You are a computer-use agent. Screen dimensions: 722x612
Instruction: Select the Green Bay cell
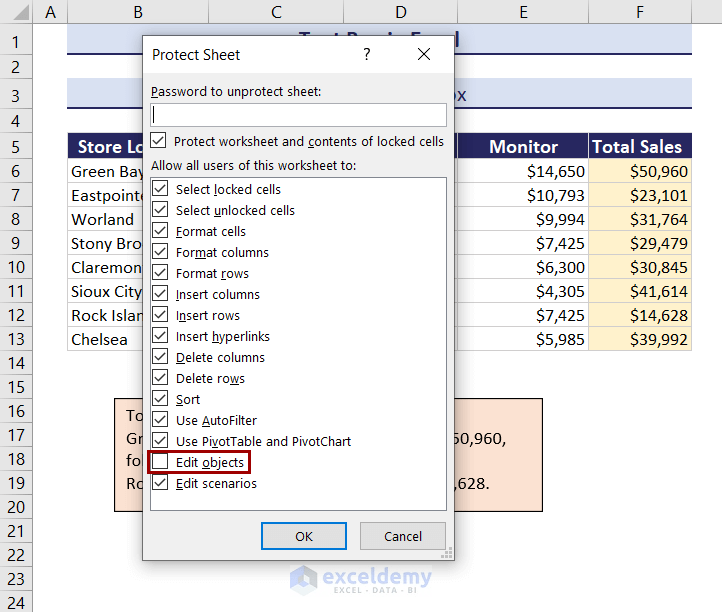[x=105, y=171]
